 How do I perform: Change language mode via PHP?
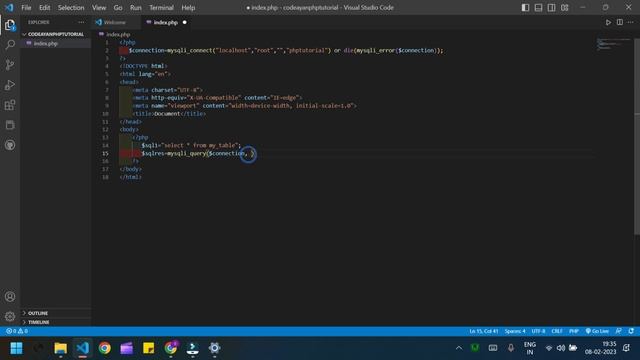[x=574, y=331]
